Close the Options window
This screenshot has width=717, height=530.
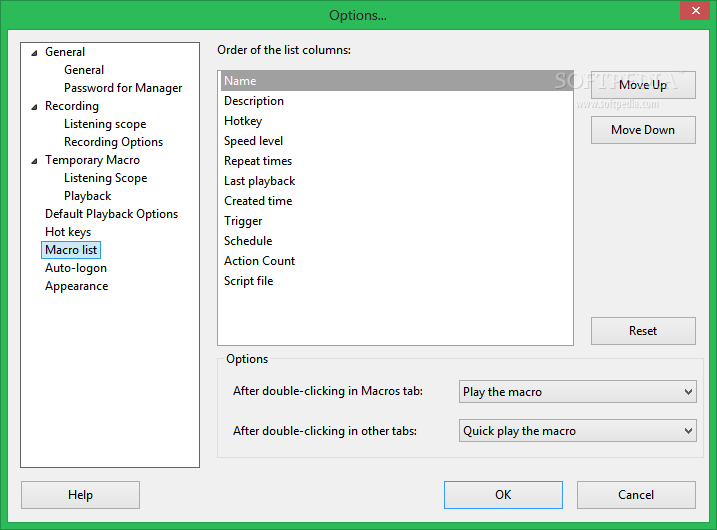click(695, 11)
